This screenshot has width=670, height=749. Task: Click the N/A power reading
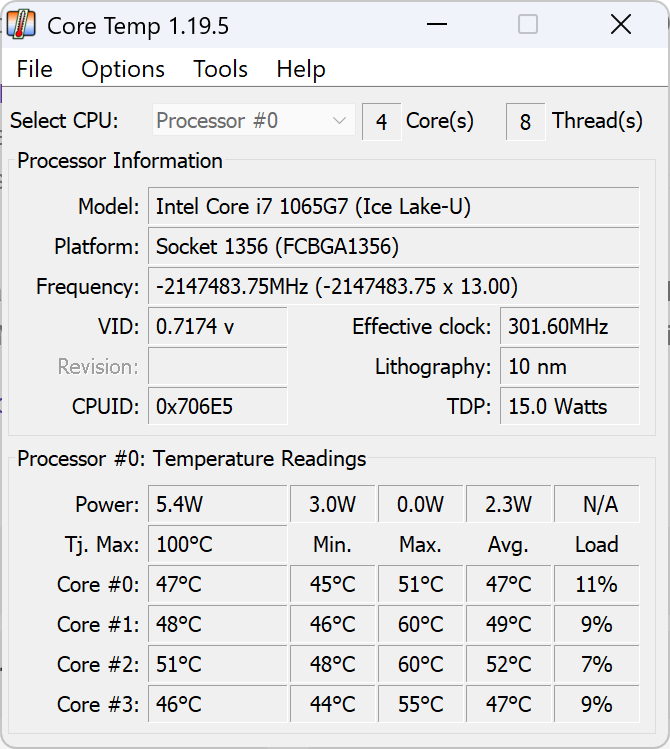[x=596, y=504]
